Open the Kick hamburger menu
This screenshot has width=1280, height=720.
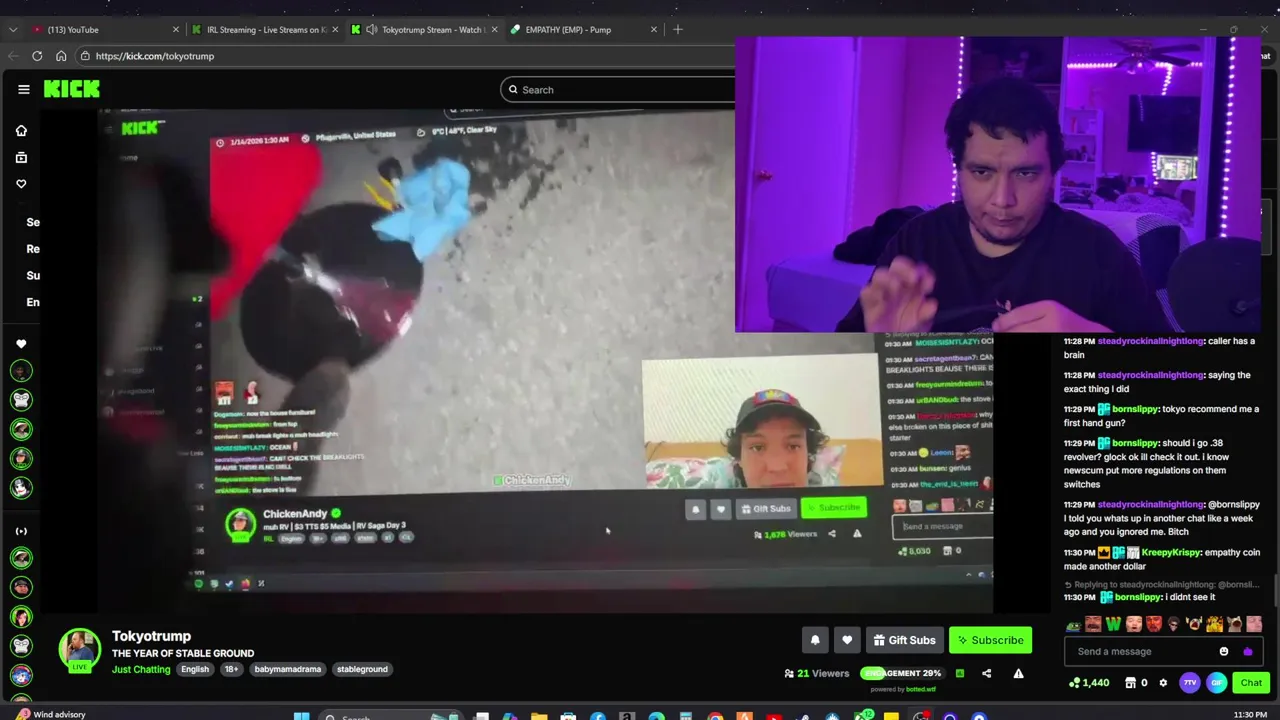point(24,89)
